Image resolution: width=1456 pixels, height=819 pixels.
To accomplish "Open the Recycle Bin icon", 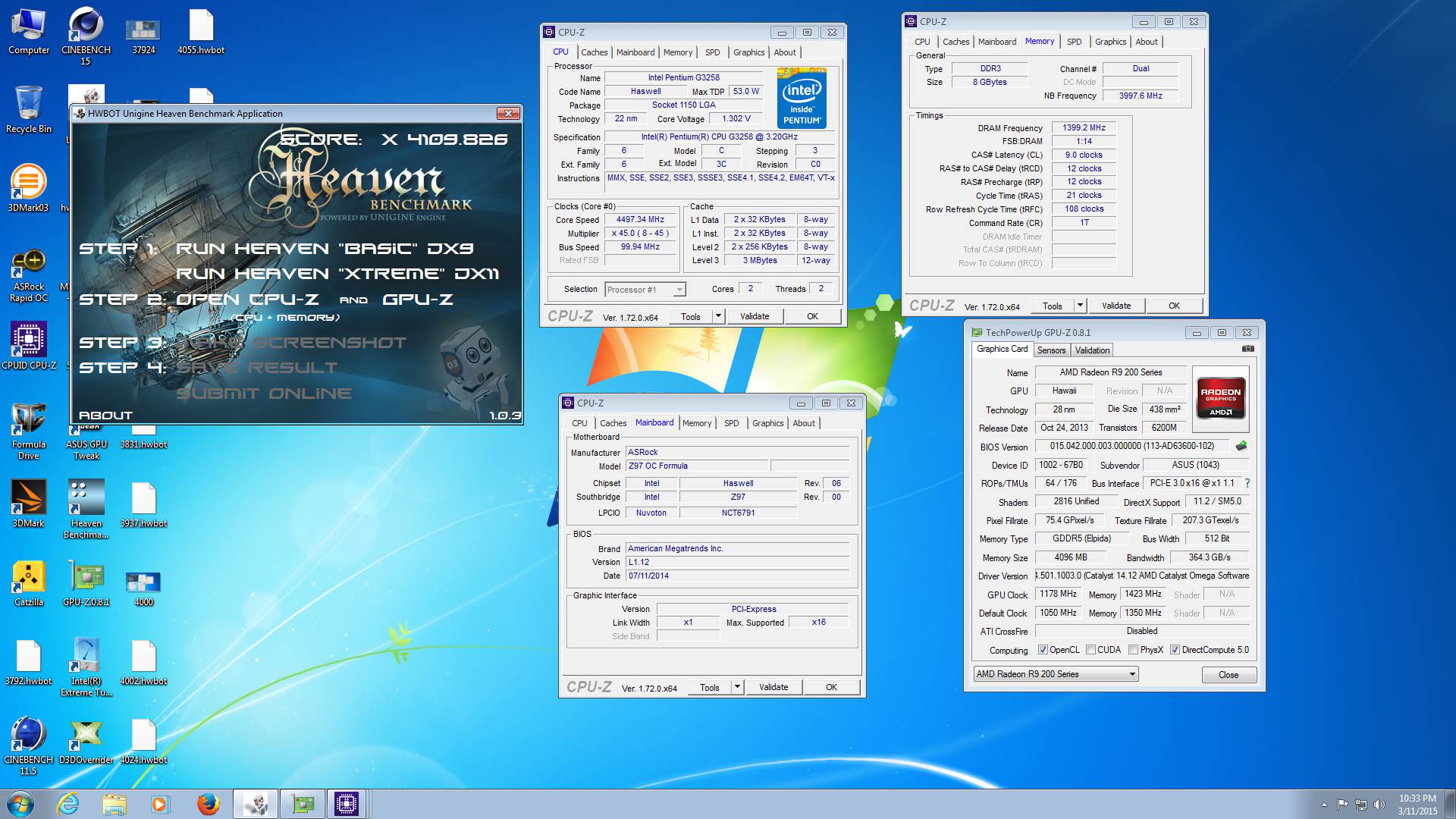I will coord(29,110).
